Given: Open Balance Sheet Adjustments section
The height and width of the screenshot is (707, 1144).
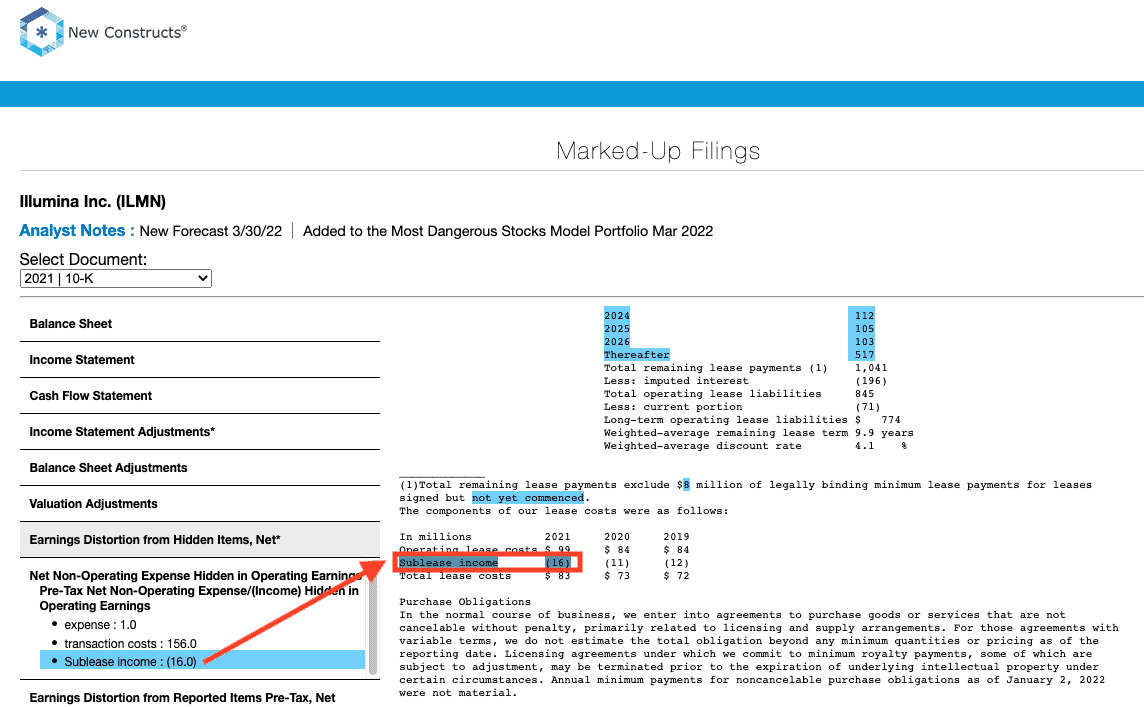Looking at the screenshot, I should click(x=200, y=468).
